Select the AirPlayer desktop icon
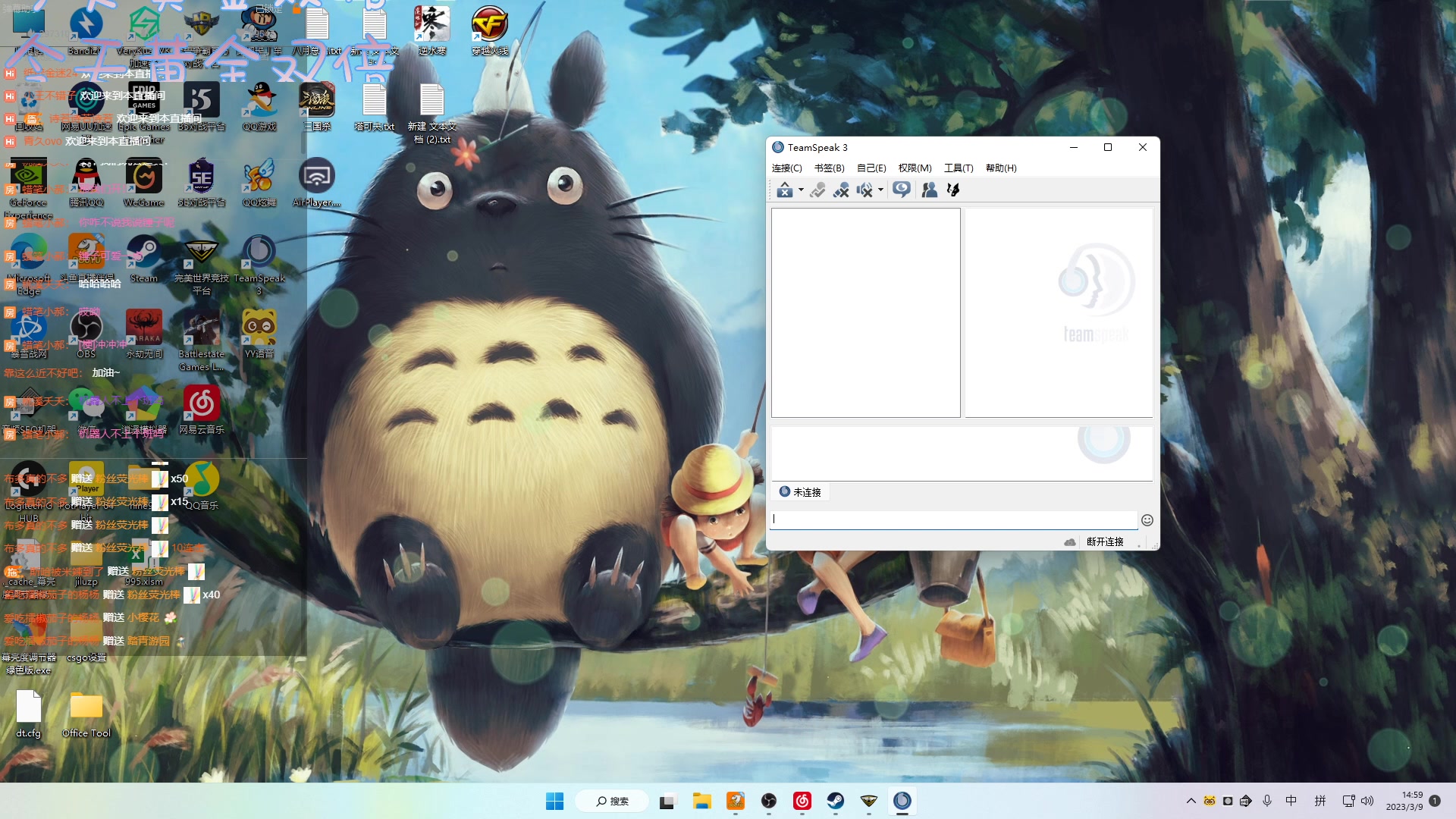The height and width of the screenshot is (819, 1456). [x=317, y=183]
